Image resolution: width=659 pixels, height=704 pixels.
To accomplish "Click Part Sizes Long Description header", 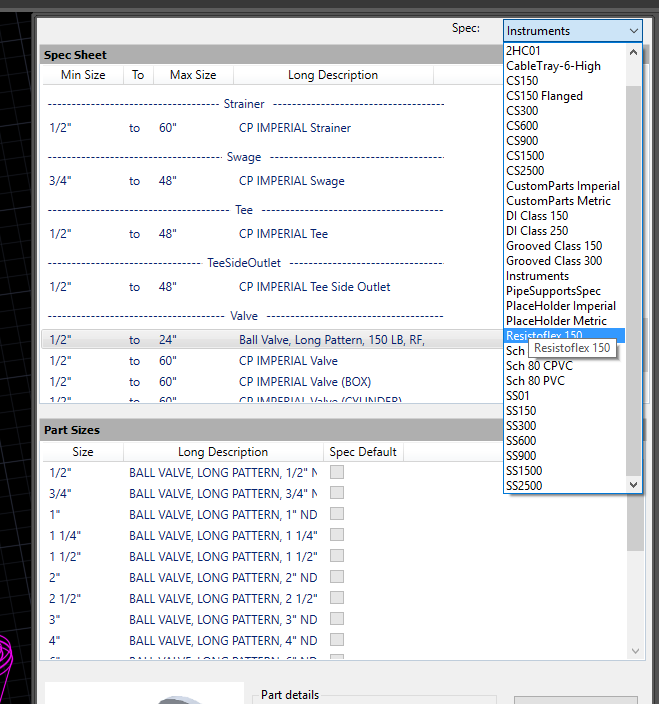I will point(223,452).
